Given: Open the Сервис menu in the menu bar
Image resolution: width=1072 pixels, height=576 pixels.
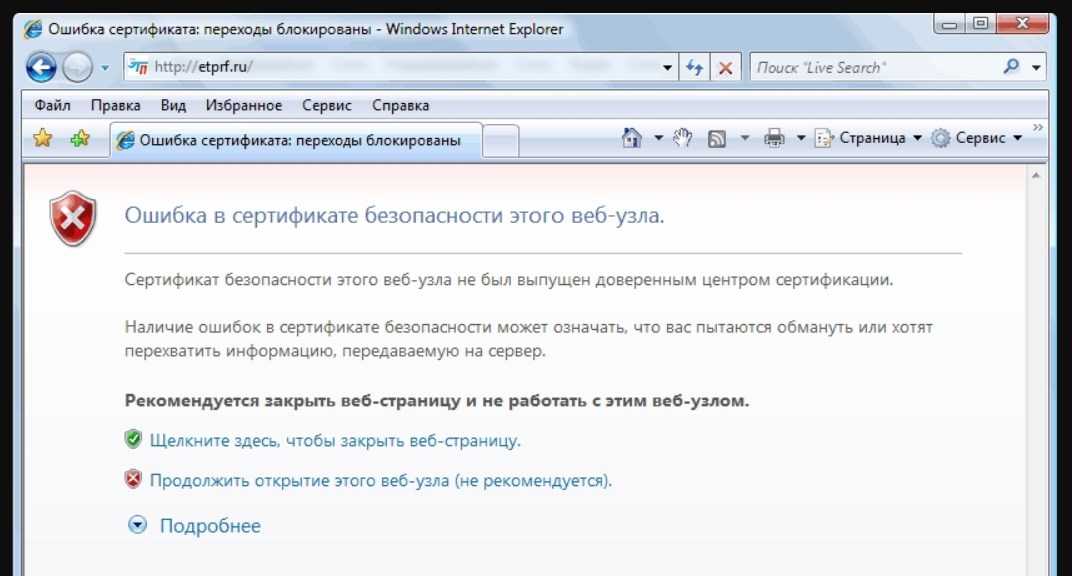Looking at the screenshot, I should click(327, 105).
